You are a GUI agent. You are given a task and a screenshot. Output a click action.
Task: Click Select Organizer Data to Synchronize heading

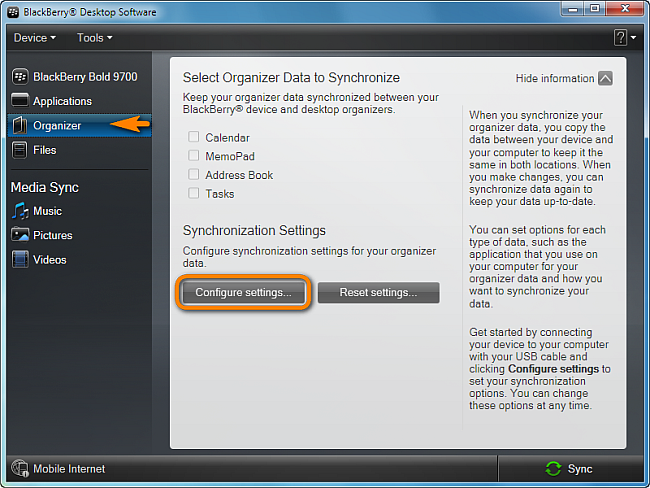[291, 78]
